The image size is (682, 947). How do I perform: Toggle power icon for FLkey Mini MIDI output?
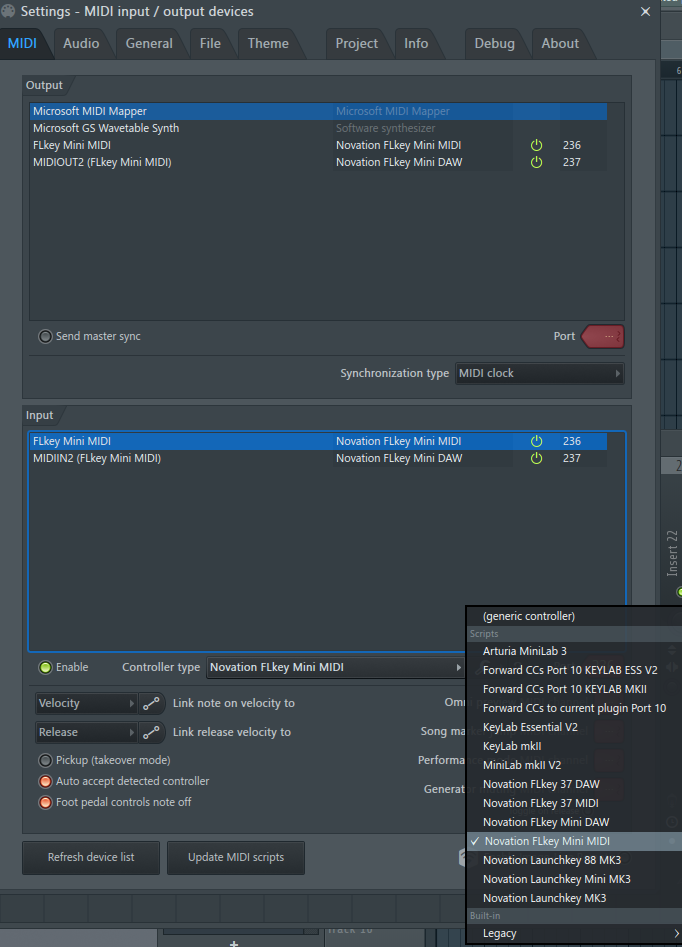point(536,145)
